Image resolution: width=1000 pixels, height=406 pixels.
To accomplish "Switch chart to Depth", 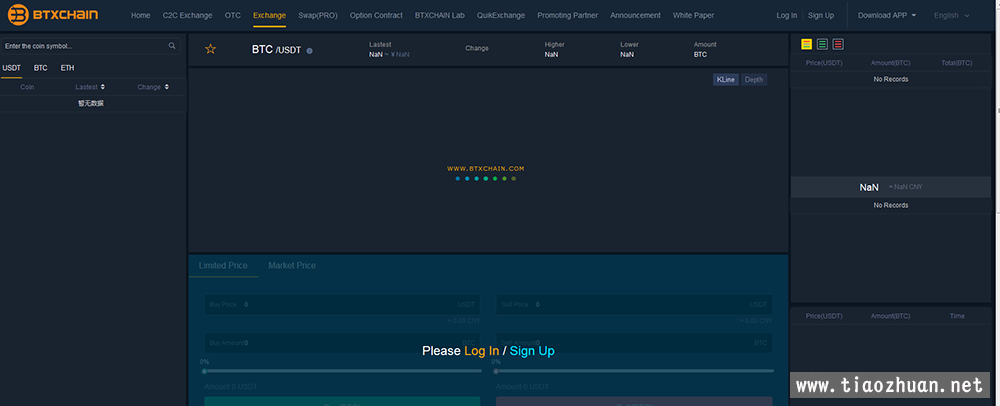I will click(x=754, y=80).
